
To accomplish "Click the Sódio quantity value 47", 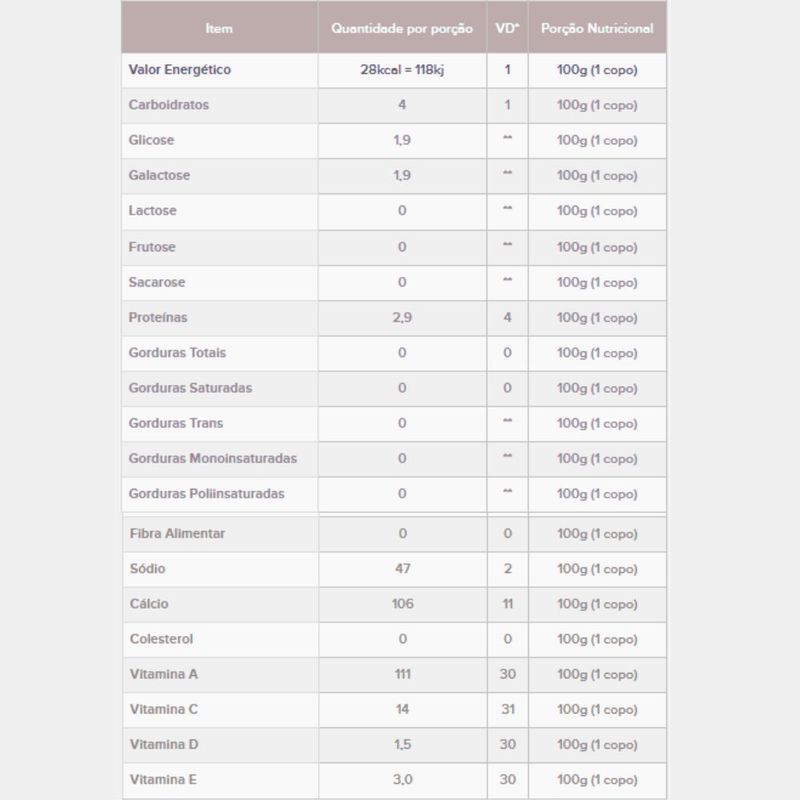I will pyautogui.click(x=402, y=569).
